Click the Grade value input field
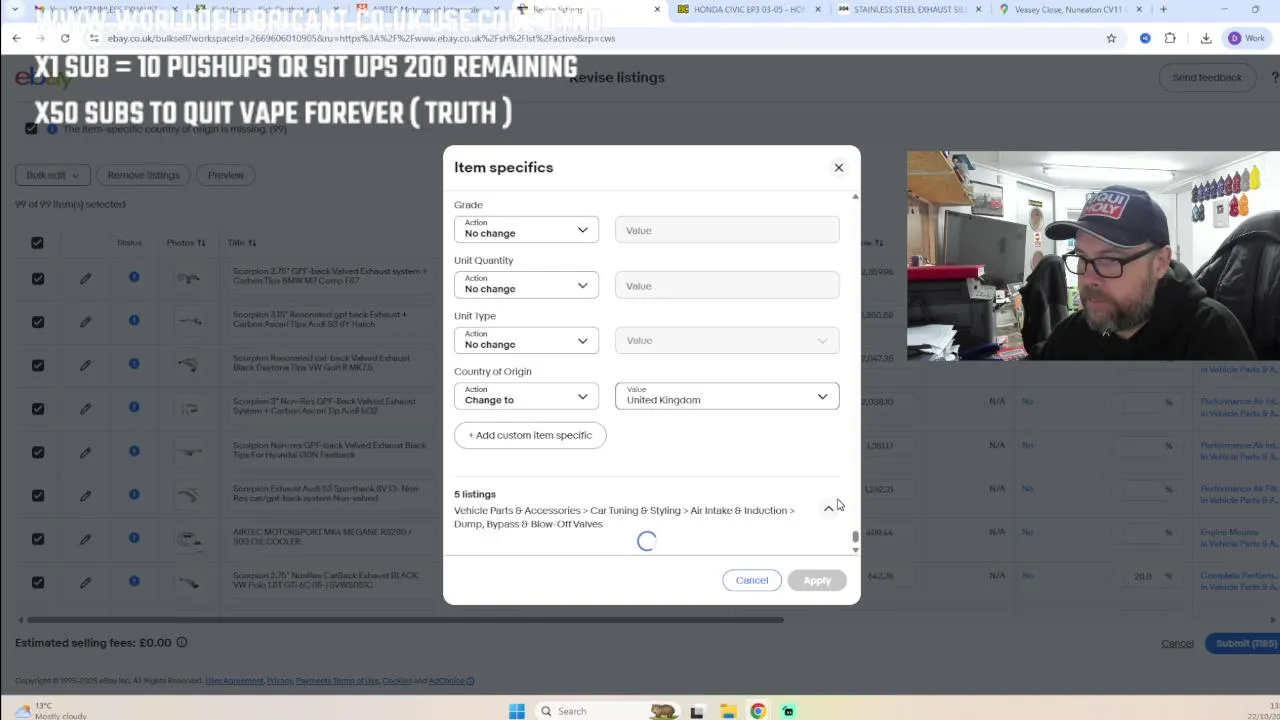This screenshot has width=1280, height=720. click(x=727, y=230)
